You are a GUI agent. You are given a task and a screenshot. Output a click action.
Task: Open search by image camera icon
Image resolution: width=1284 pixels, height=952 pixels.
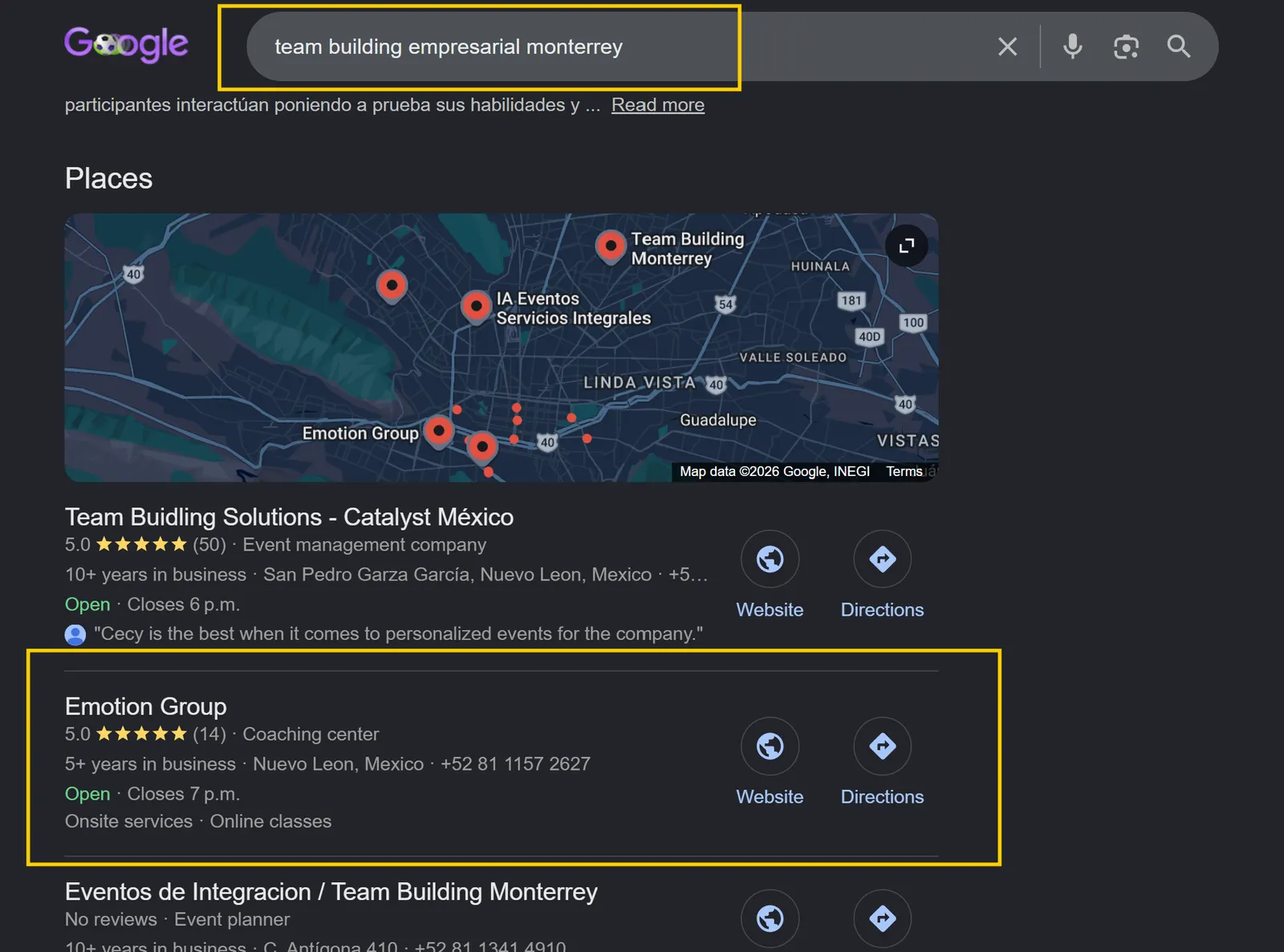(x=1126, y=47)
